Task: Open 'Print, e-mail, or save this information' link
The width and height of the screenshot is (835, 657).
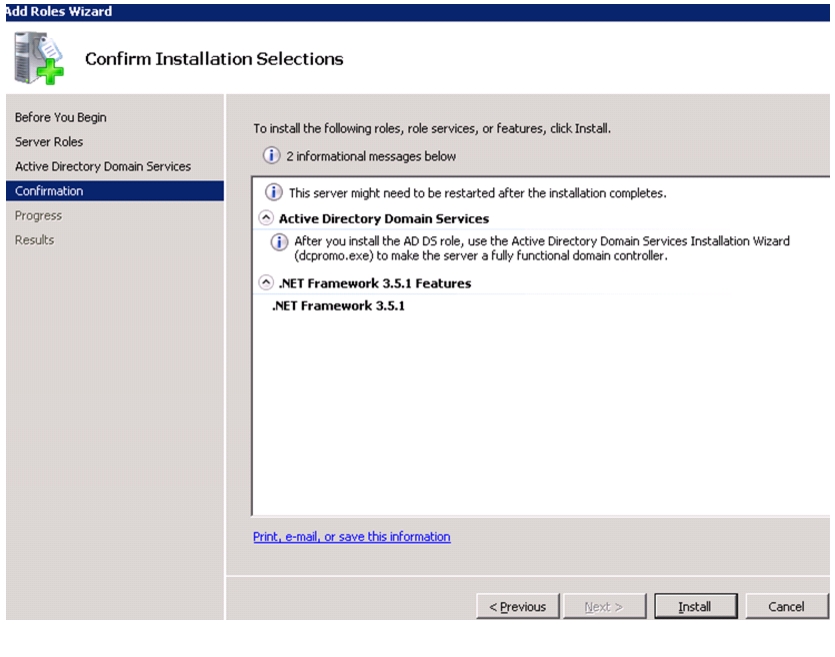Action: coord(351,536)
